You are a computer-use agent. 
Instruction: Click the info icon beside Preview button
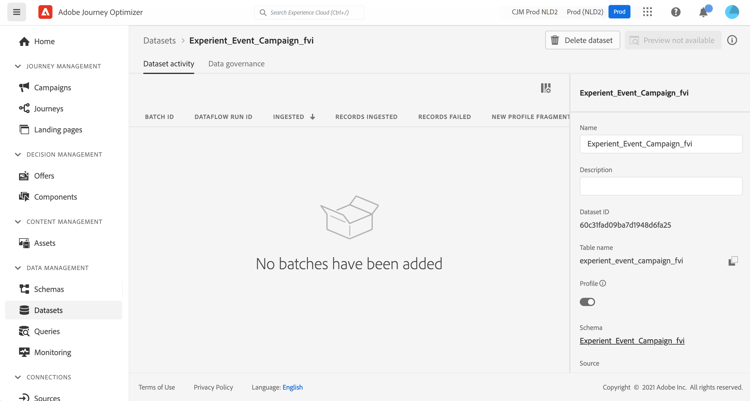[732, 40]
